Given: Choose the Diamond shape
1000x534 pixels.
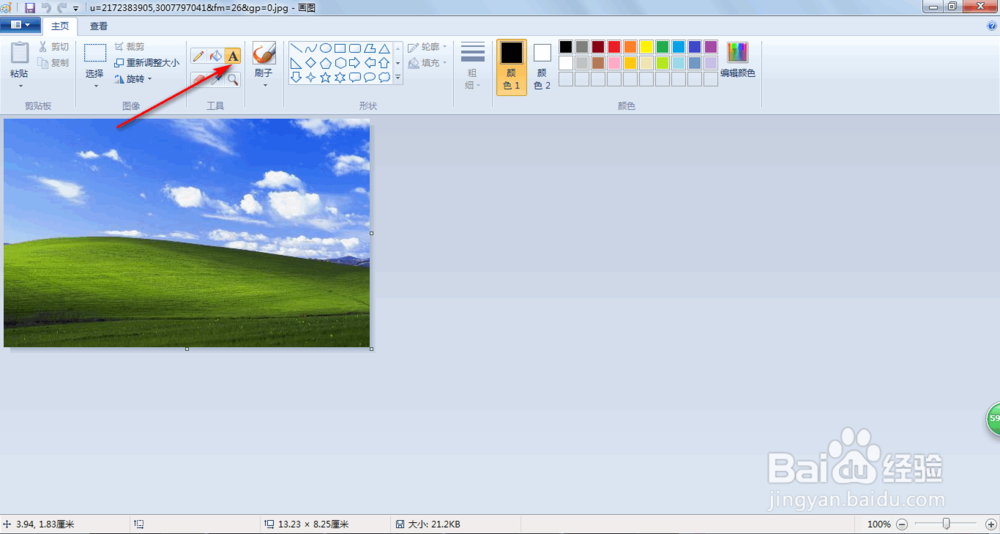Looking at the screenshot, I should 311,63.
